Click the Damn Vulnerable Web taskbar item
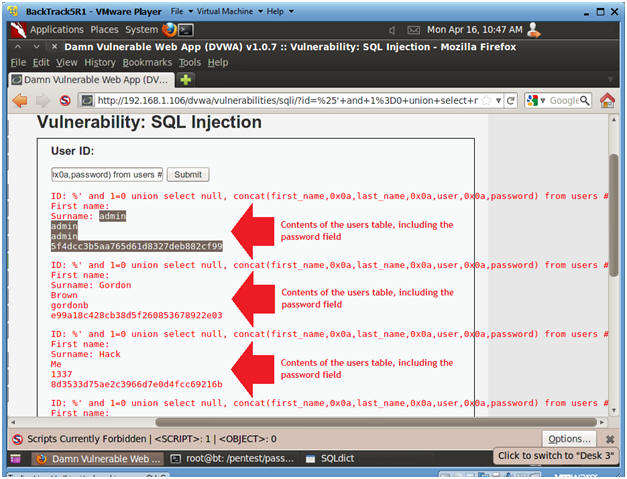This screenshot has width=627, height=479. tap(98, 459)
